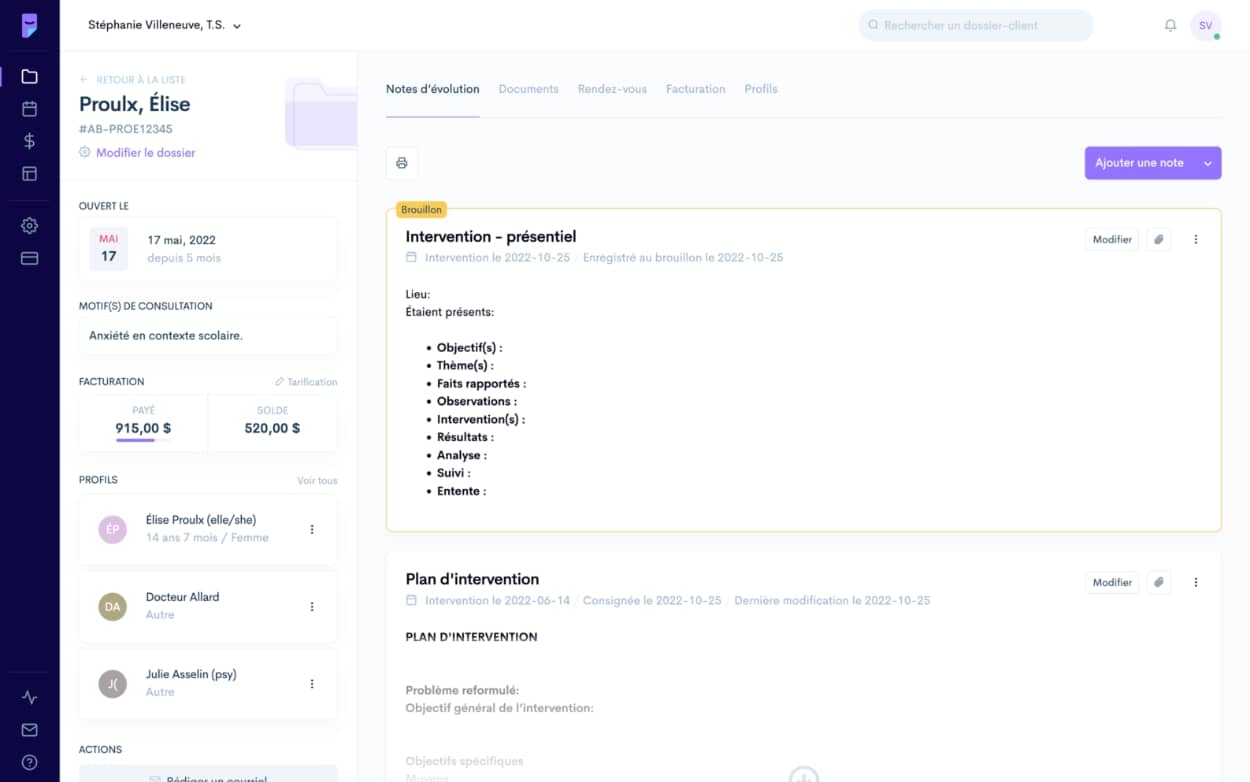This screenshot has width=1250, height=782.
Task: Click the file number #AB-PROE12345
Action: pyautogui.click(x=126, y=129)
